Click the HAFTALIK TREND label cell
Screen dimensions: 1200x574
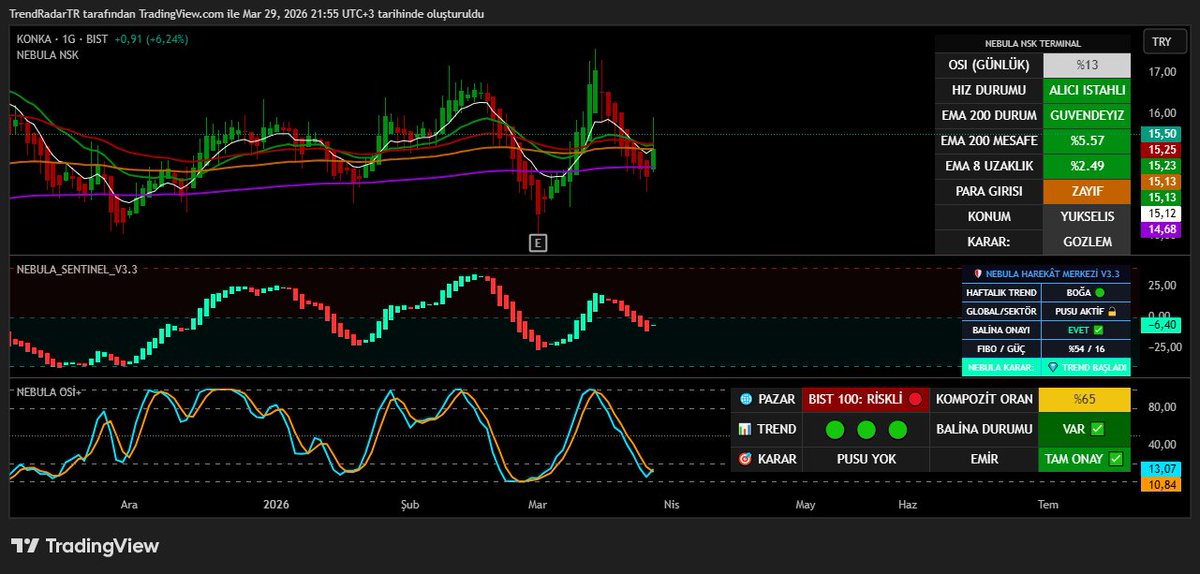click(x=1000, y=293)
